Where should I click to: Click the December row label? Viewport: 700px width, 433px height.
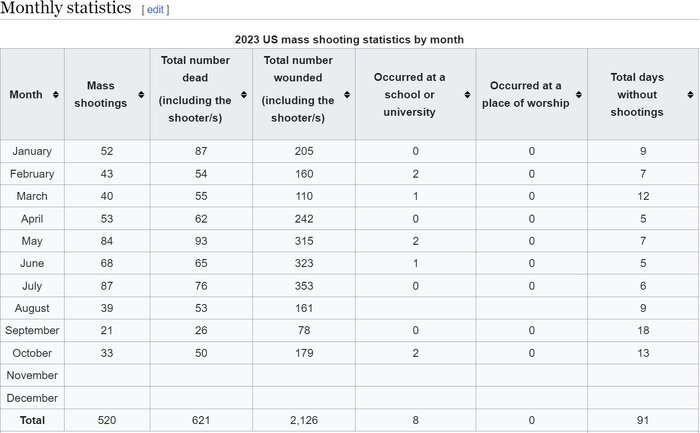(x=32, y=398)
